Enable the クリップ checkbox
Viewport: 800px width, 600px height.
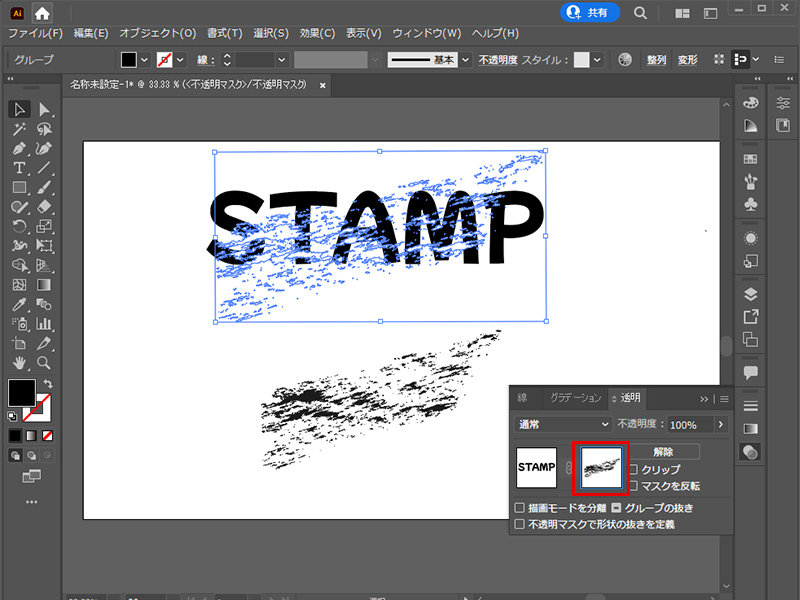point(634,468)
